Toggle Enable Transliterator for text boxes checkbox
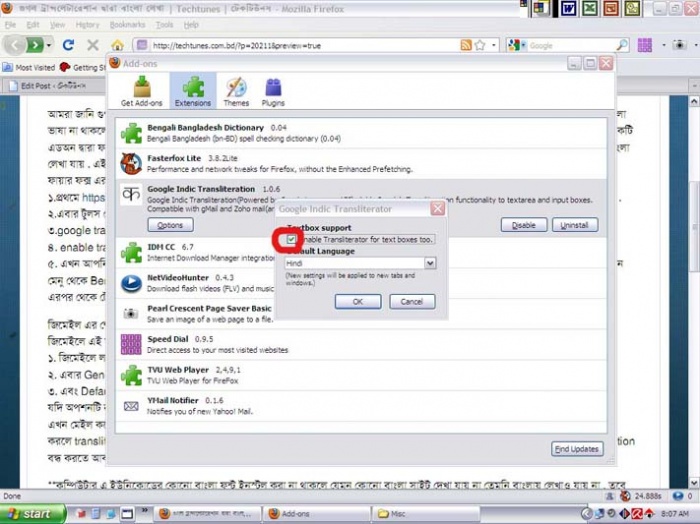The width and height of the screenshot is (700, 524). point(291,240)
